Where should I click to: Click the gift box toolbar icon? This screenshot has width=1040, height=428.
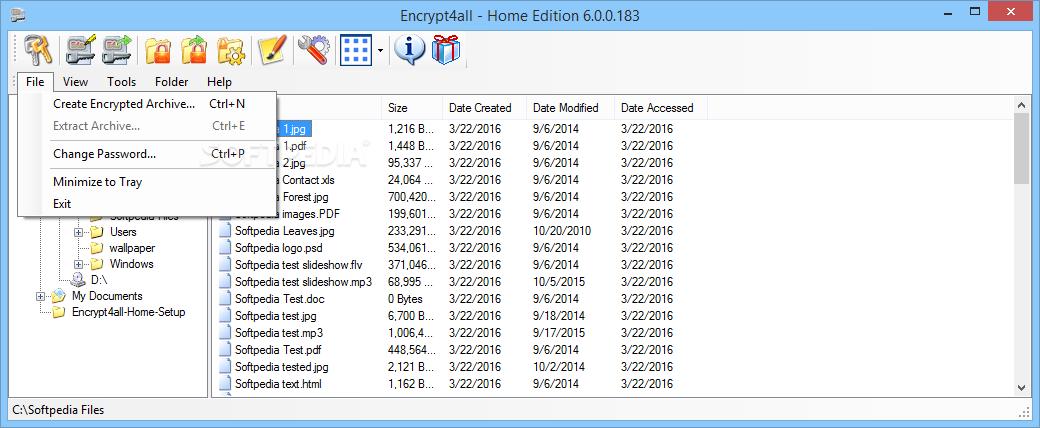(446, 50)
